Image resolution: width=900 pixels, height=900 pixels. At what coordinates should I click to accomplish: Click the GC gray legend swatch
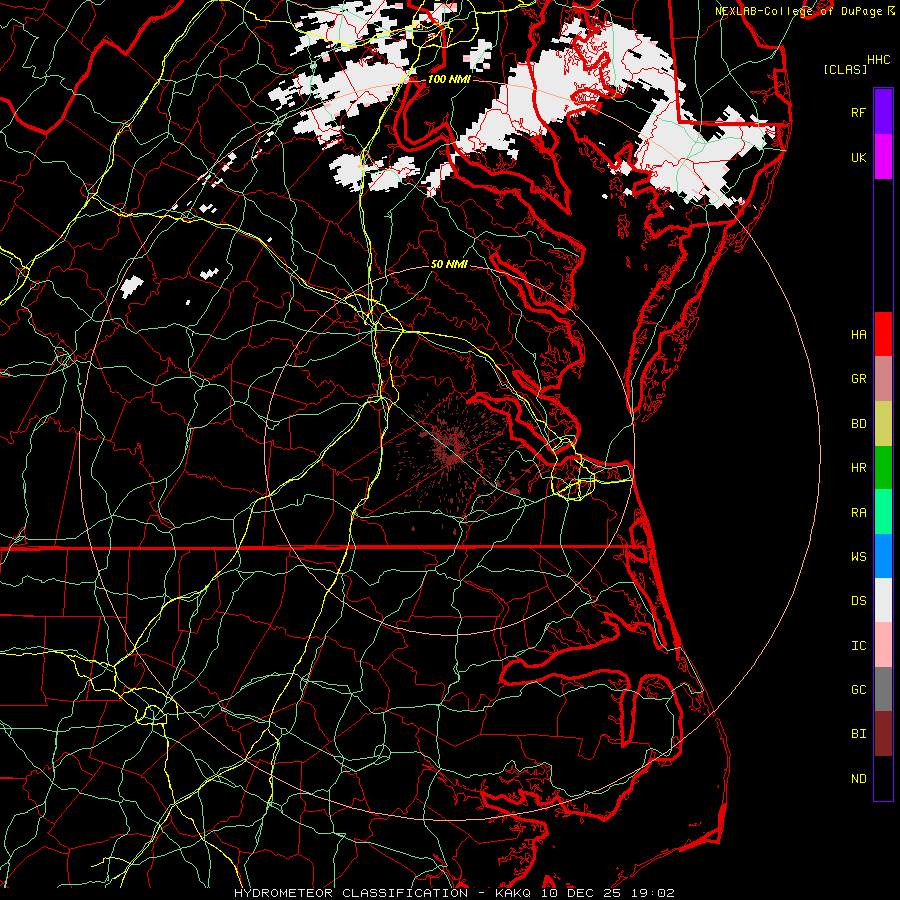click(883, 689)
